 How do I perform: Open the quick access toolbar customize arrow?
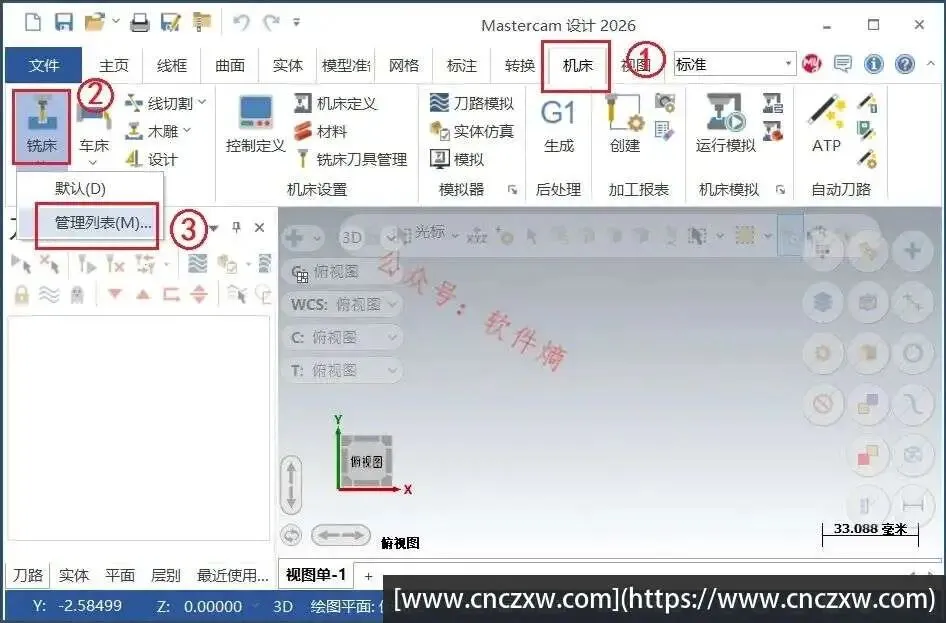coord(296,23)
